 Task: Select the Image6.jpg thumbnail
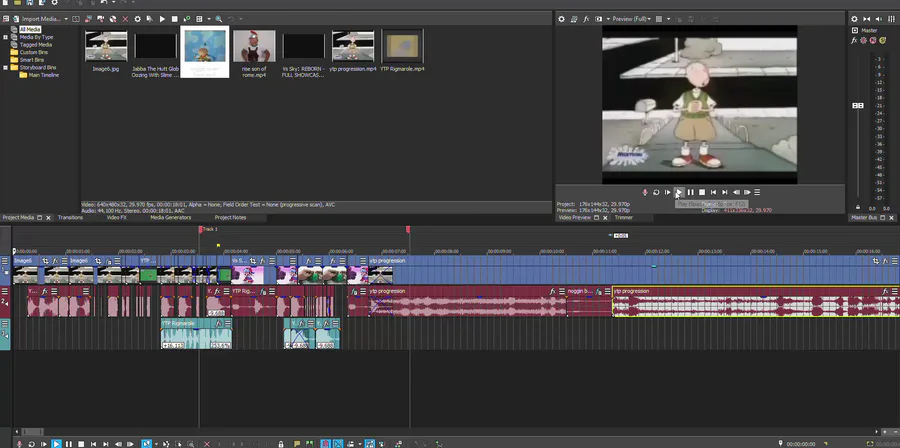tap(106, 46)
